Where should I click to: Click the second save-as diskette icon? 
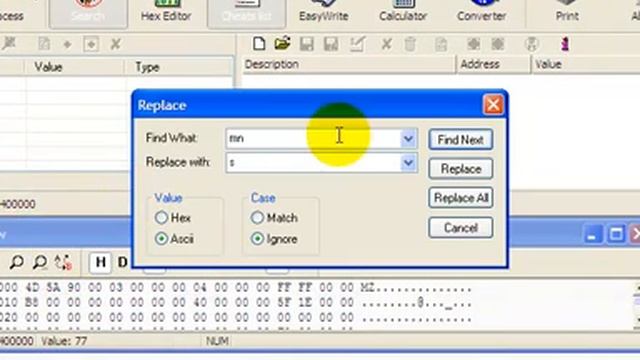[x=331, y=44]
